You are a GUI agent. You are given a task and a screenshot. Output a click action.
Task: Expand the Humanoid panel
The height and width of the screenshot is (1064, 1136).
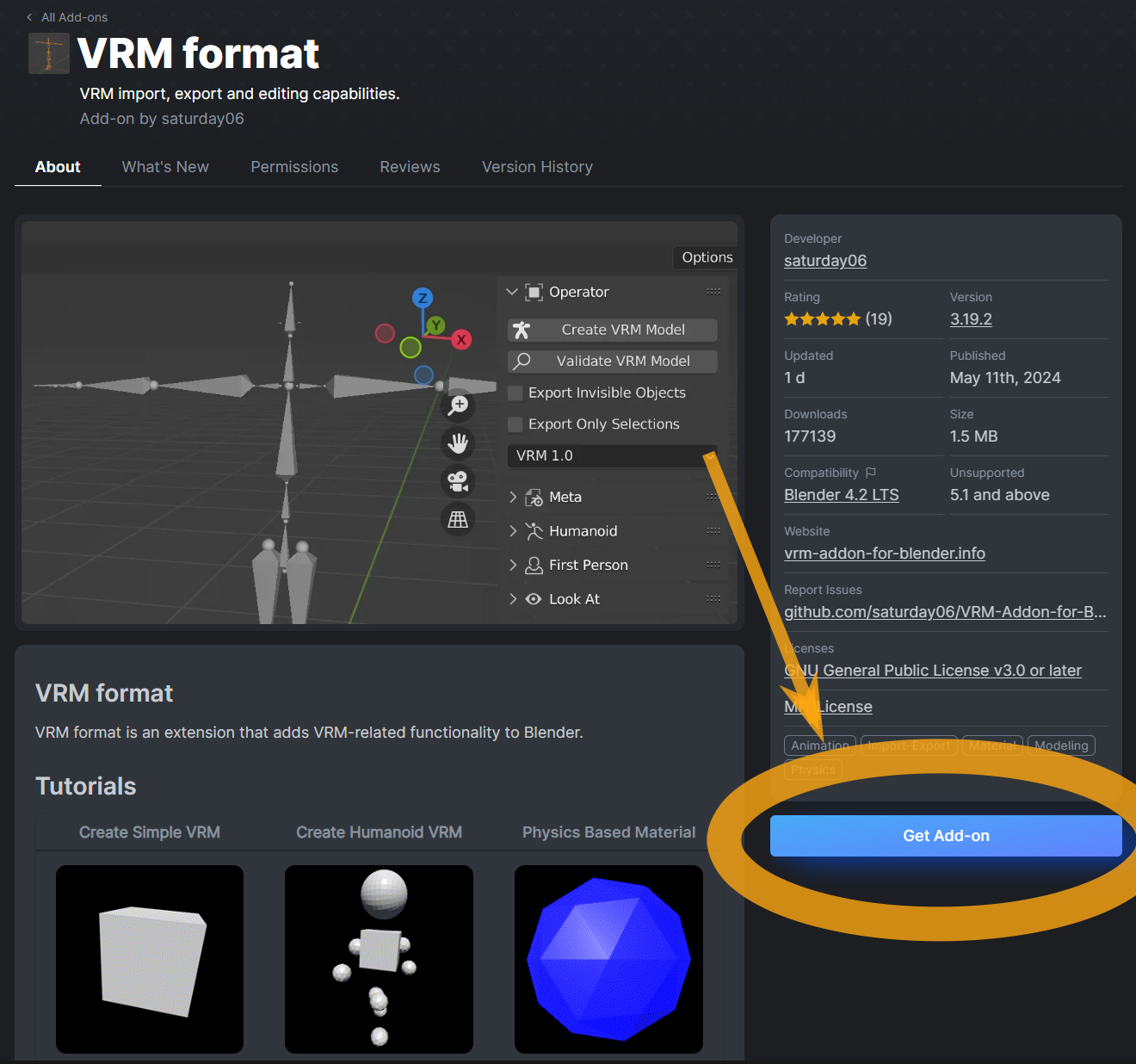coord(513,531)
